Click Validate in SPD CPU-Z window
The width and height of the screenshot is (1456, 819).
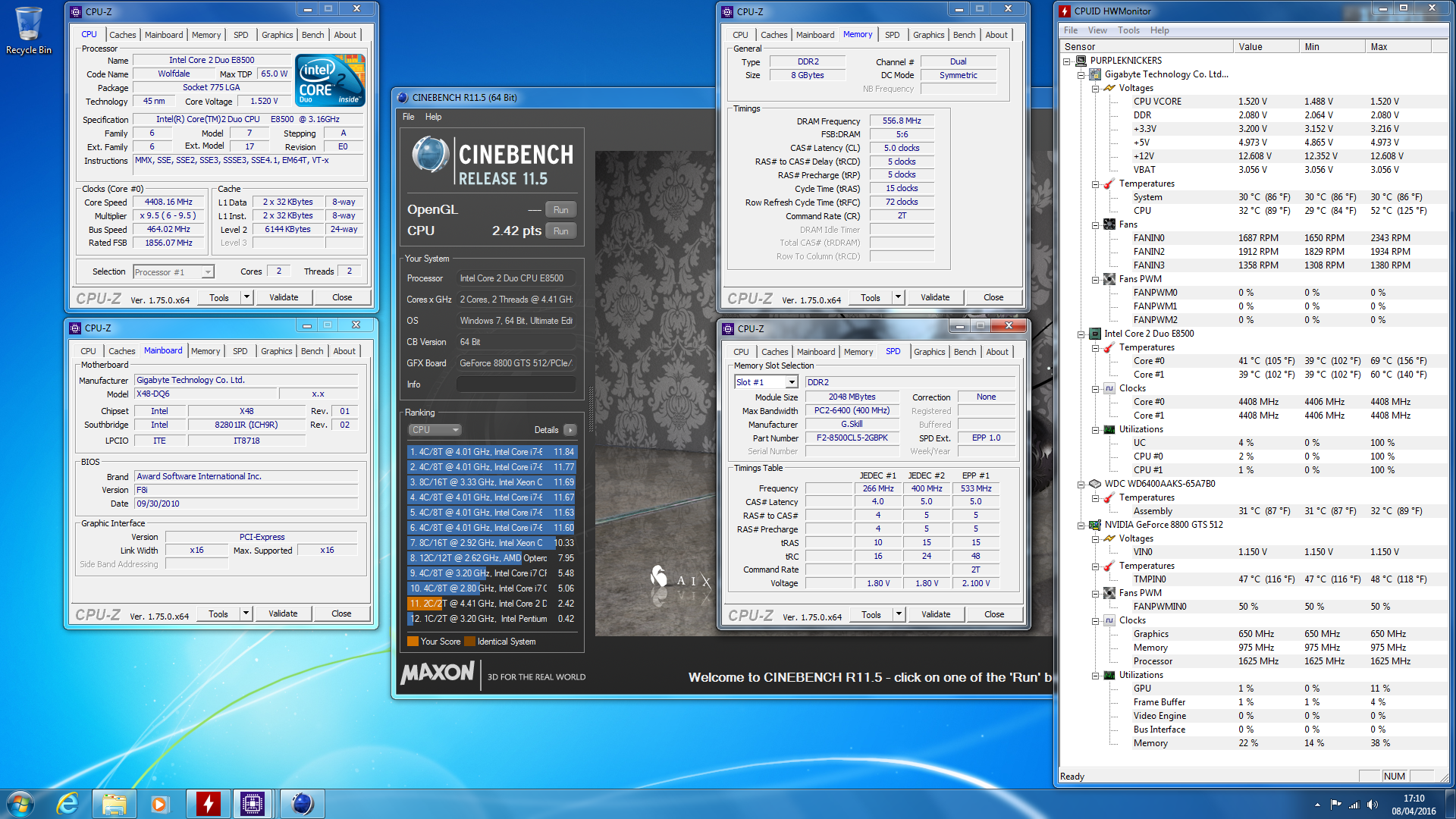(936, 614)
